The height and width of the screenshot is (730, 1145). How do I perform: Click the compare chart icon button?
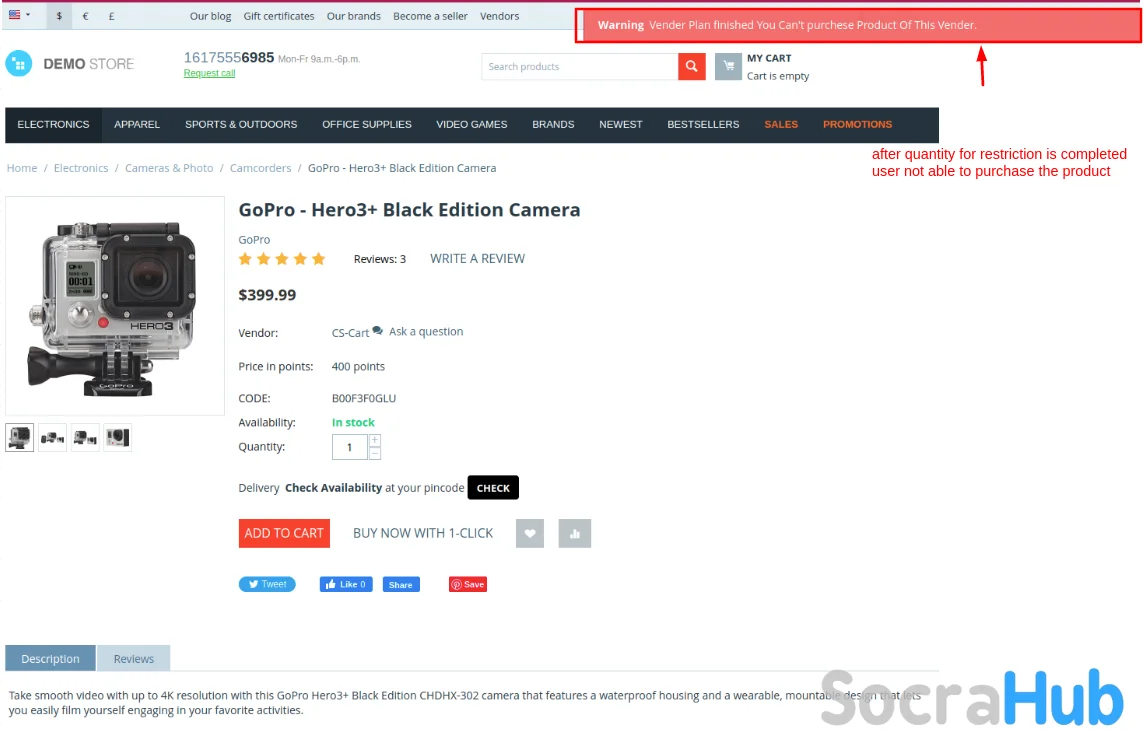575,533
